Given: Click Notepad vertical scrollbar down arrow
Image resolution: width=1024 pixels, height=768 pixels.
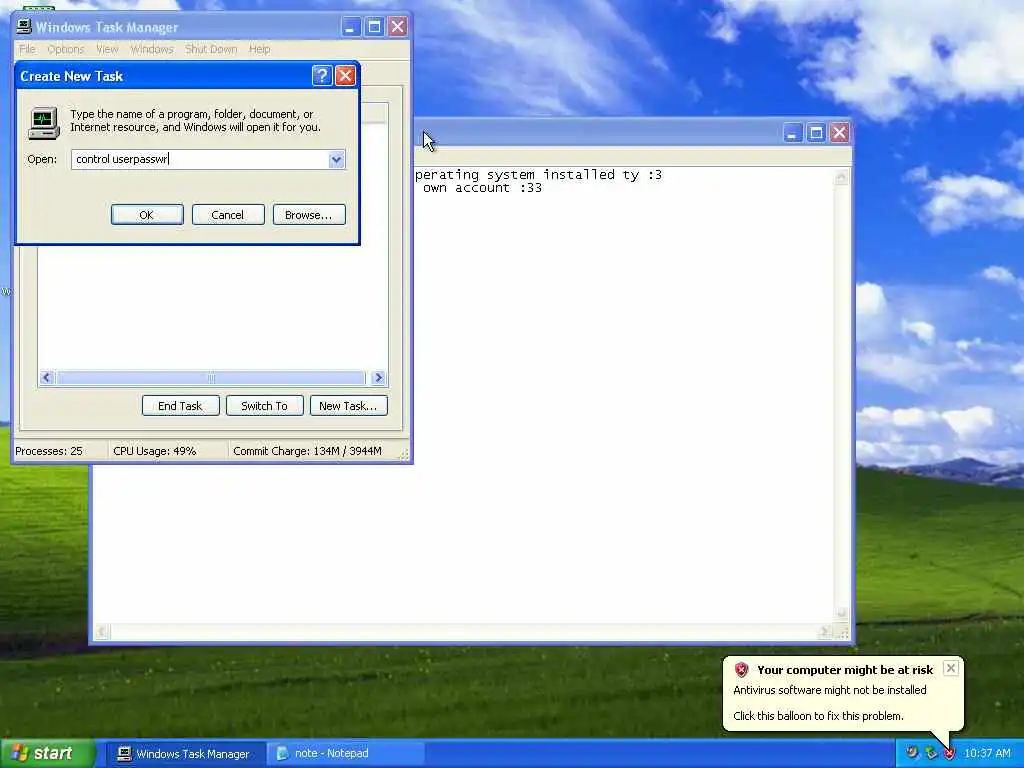Looking at the screenshot, I should (x=841, y=613).
